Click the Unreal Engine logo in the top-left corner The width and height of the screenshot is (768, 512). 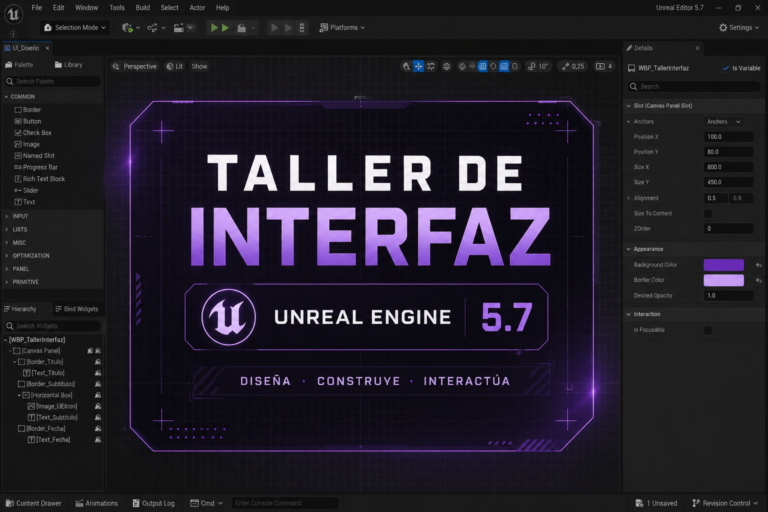pyautogui.click(x=13, y=14)
